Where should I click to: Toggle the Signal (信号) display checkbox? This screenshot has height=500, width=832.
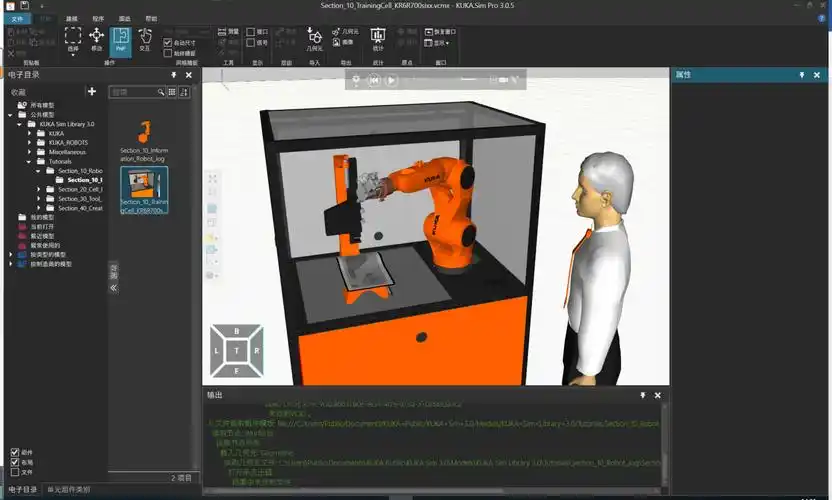[x=252, y=43]
